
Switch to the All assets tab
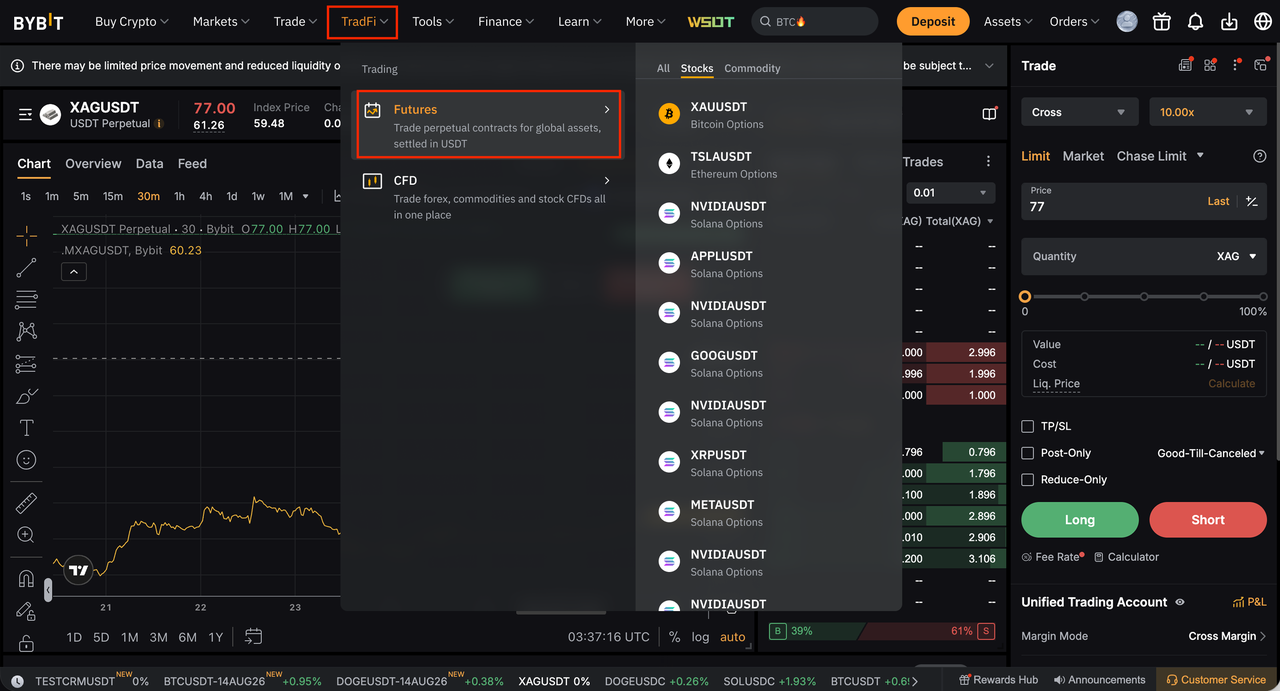coord(663,68)
